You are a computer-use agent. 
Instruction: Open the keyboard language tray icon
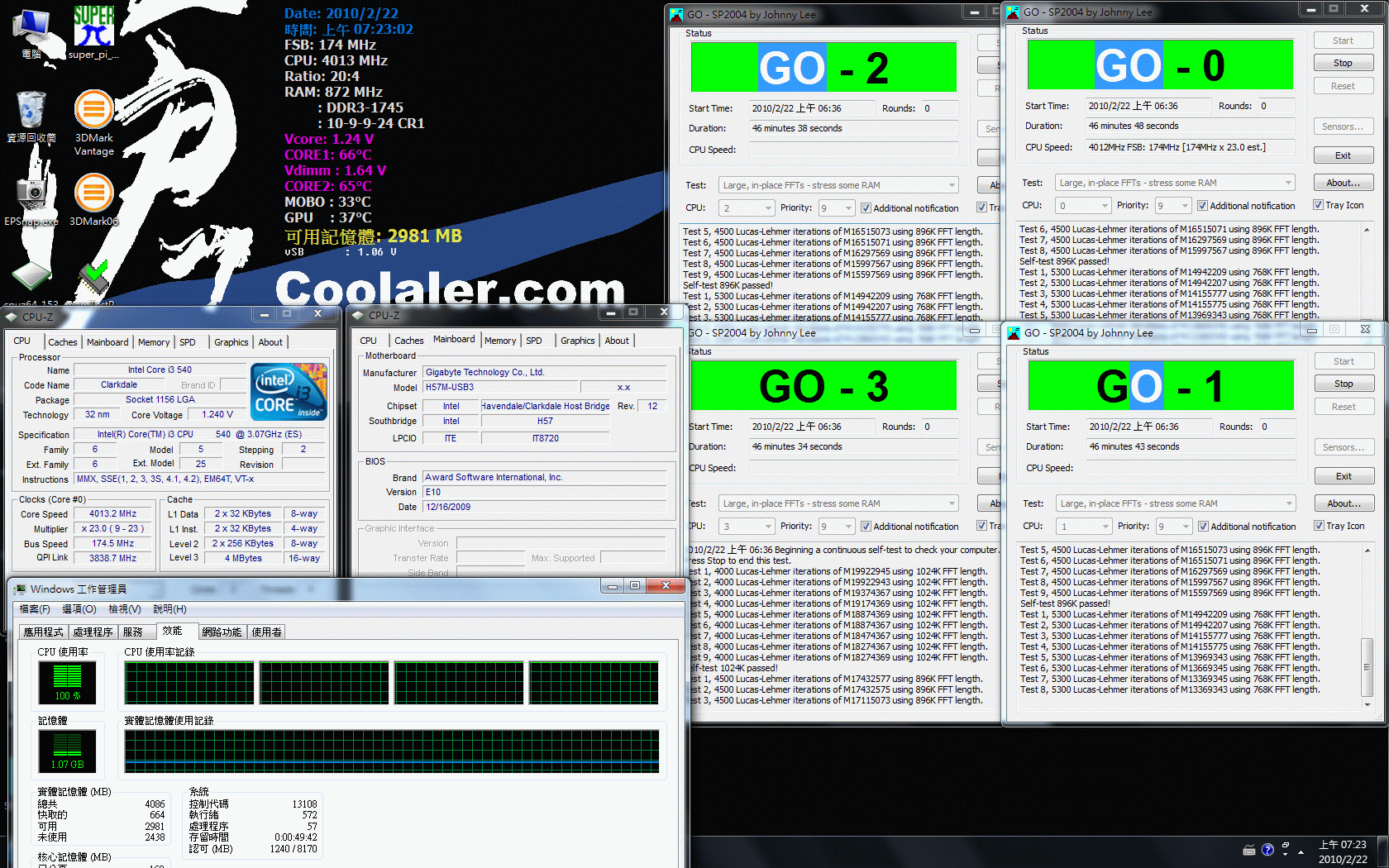1249,850
